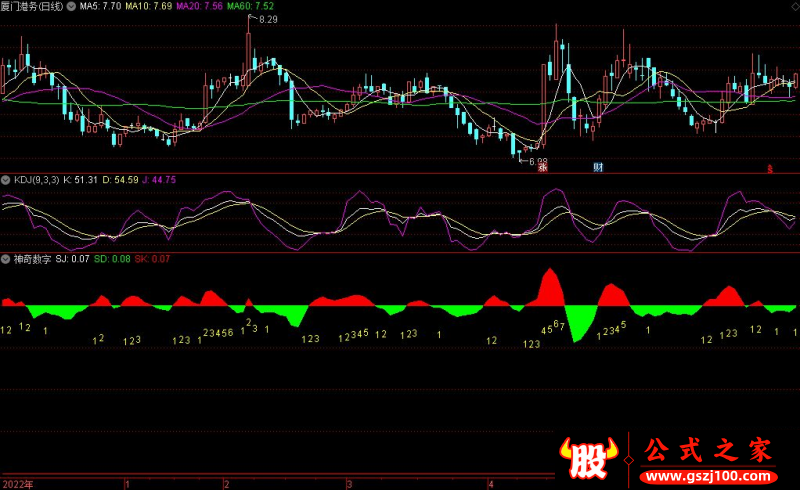Open the www.gszj100.com website link
Image resolution: width=800 pixels, height=490 pixels.
point(707,473)
